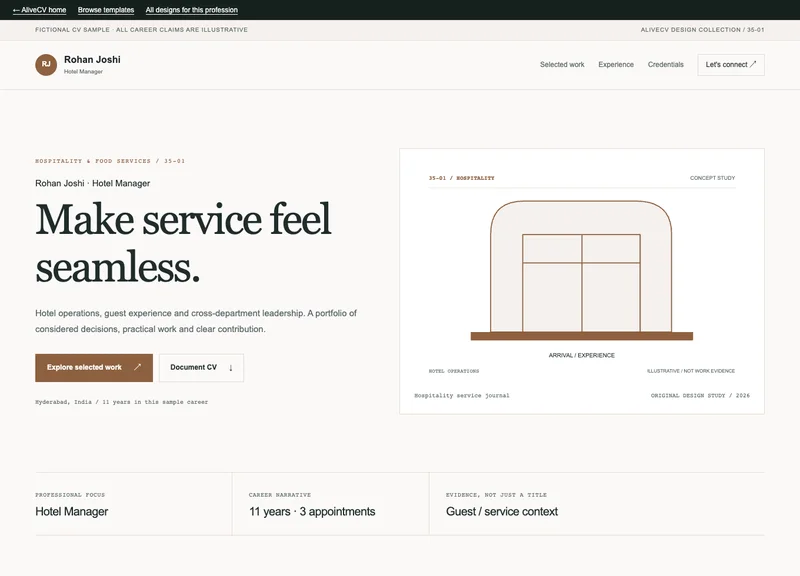Click the 'Hospitality service journal' footer text

[462, 395]
